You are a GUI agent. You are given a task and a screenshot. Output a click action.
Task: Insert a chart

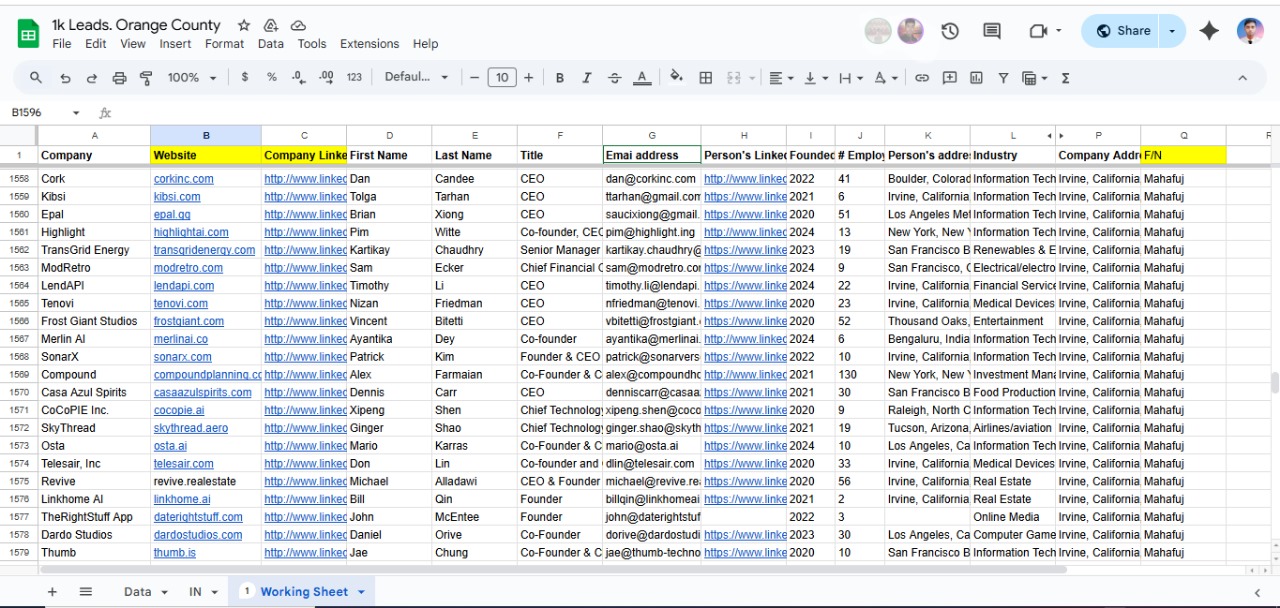(x=976, y=77)
